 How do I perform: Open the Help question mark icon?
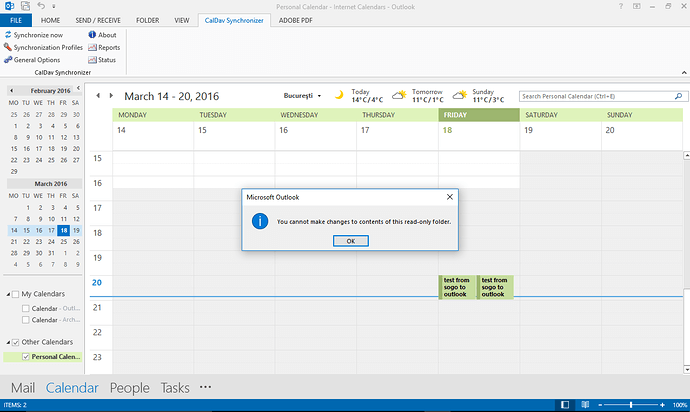[x=621, y=6]
